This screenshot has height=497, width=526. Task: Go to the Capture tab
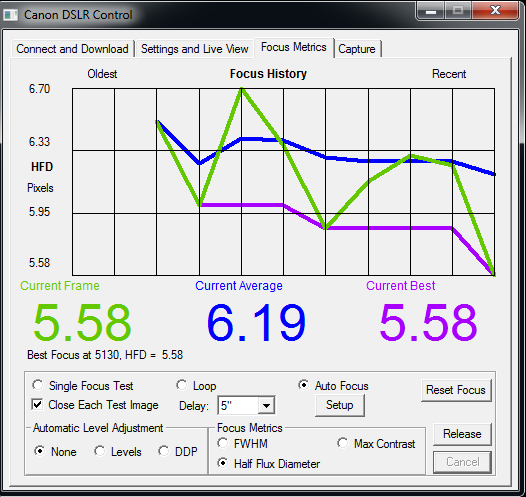(x=357, y=49)
